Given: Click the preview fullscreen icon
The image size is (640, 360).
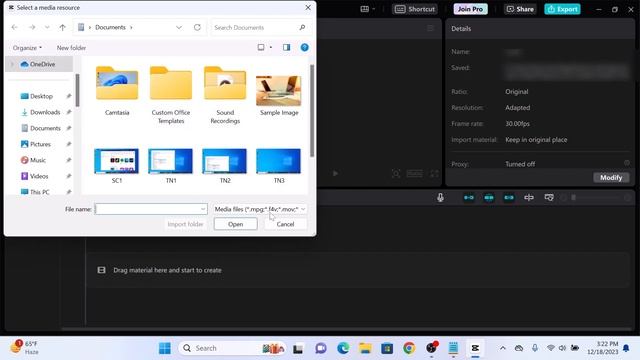Looking at the screenshot, I should 434,174.
